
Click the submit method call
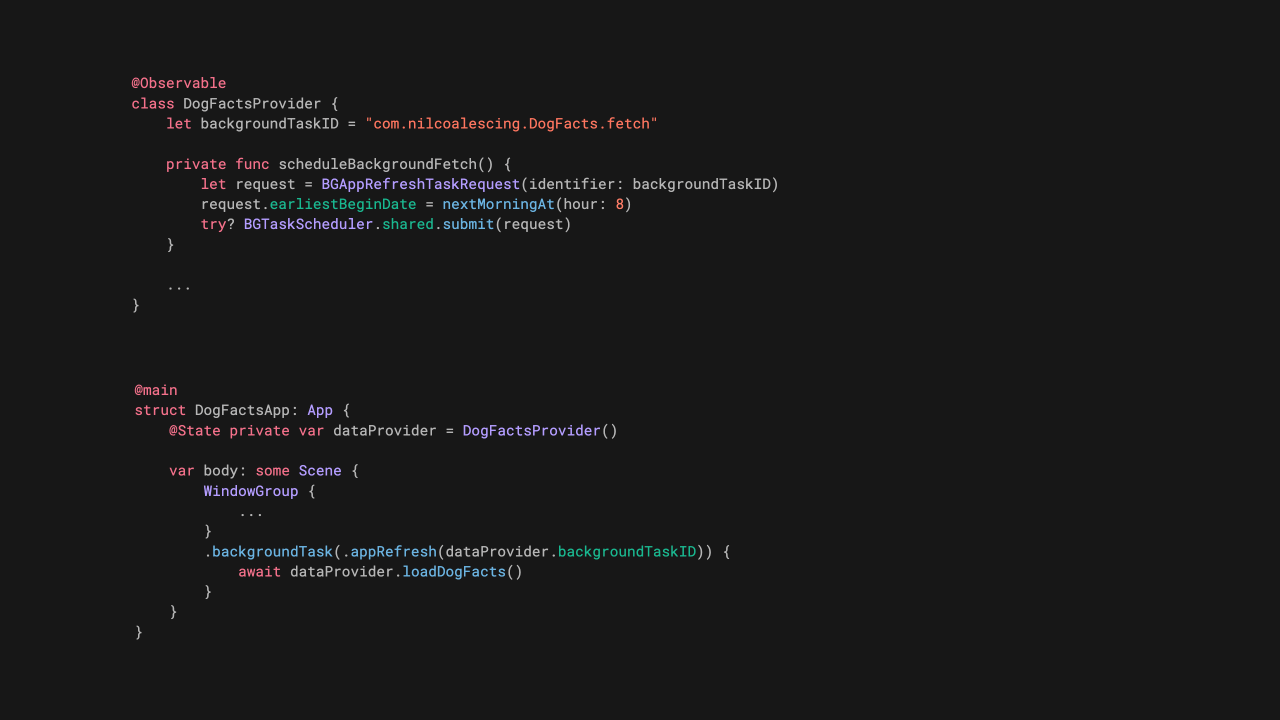pyautogui.click(x=469, y=224)
